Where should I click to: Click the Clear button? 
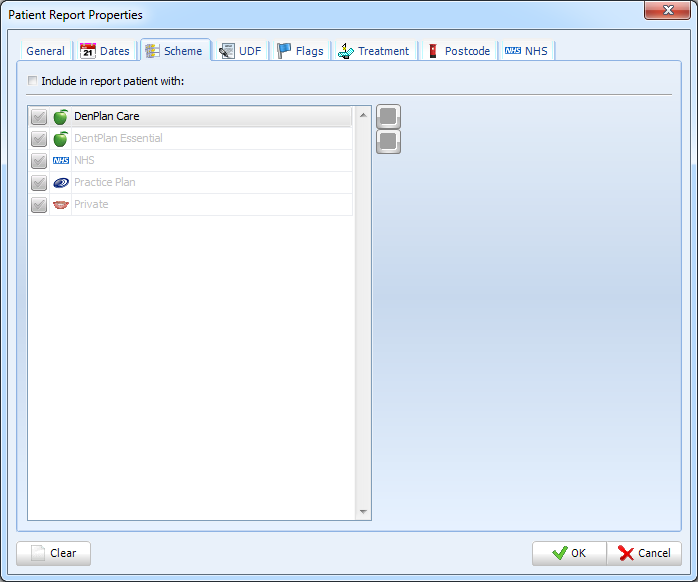[53, 553]
